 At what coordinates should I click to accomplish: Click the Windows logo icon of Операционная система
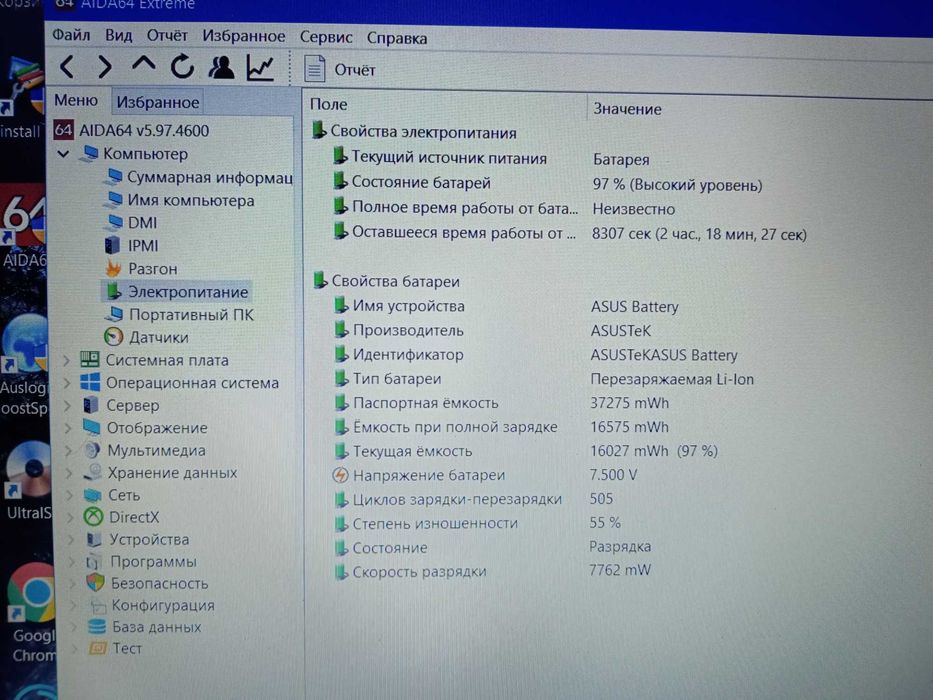coord(90,382)
